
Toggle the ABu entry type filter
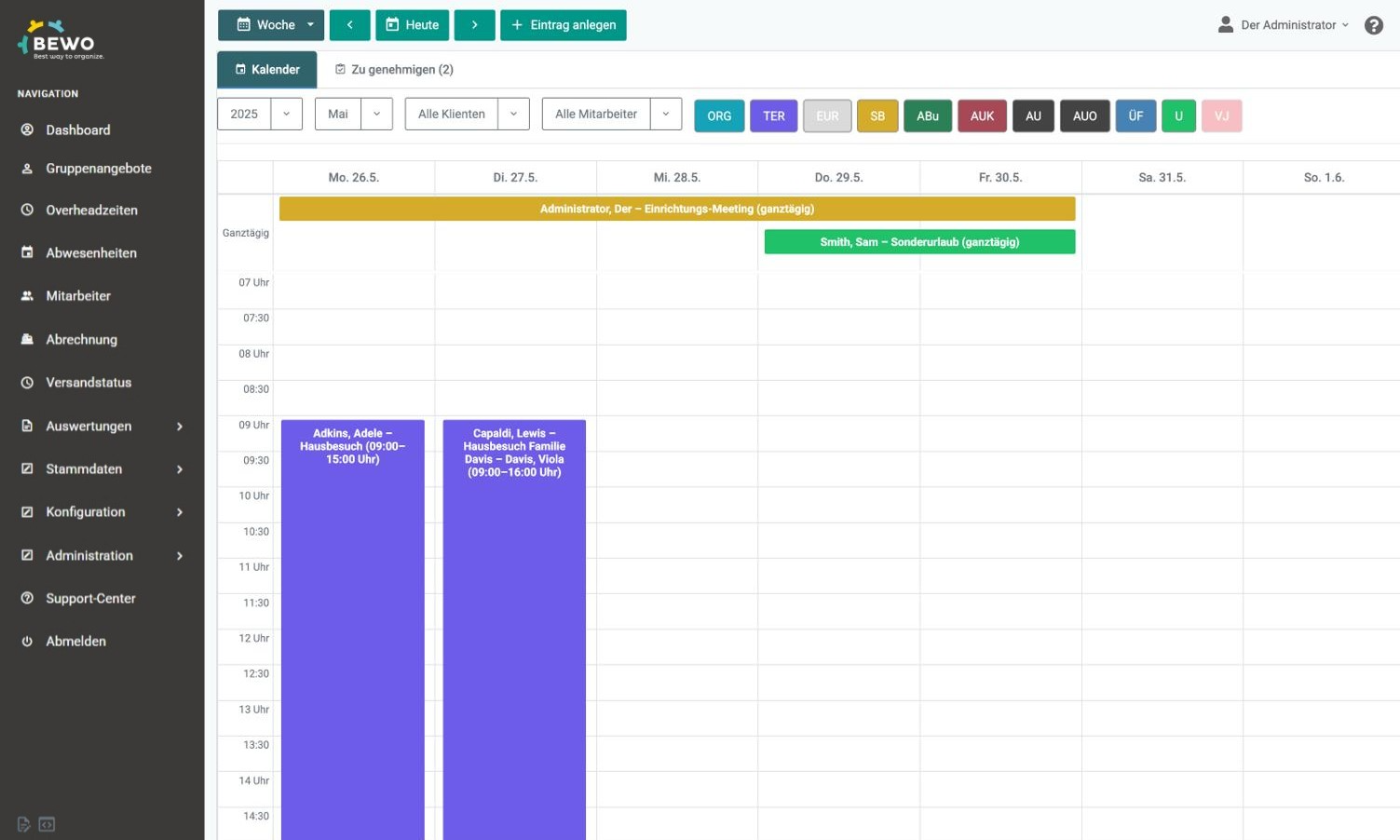[x=928, y=115]
